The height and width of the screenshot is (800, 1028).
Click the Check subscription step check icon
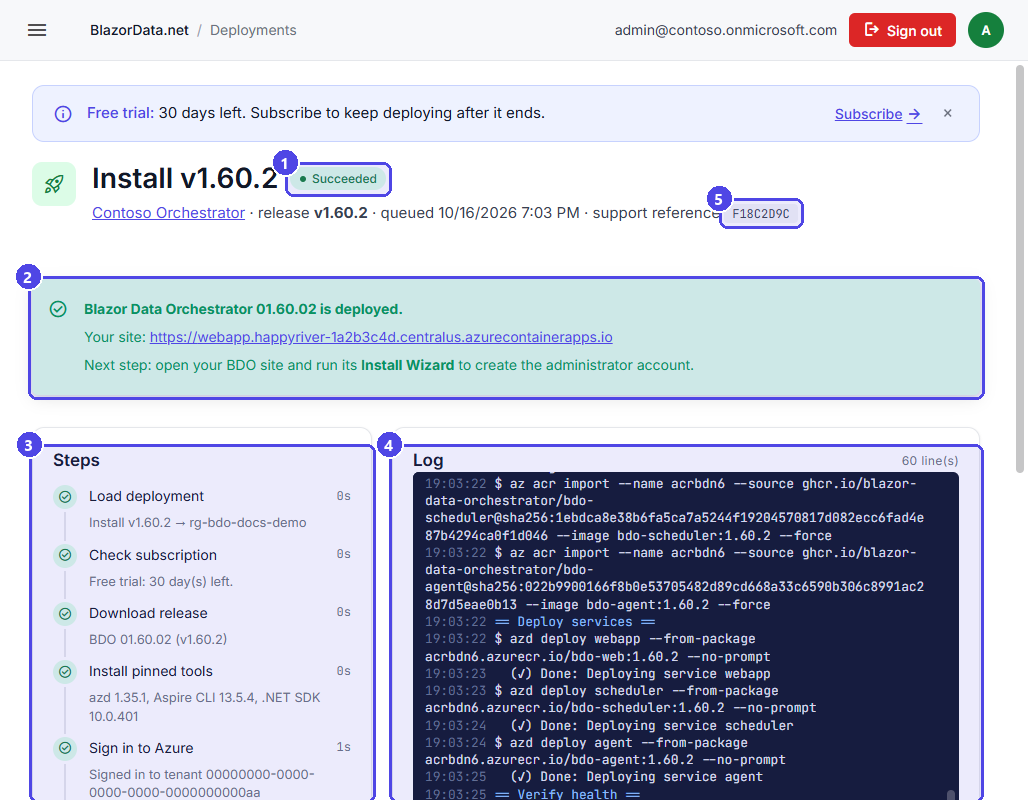65,555
